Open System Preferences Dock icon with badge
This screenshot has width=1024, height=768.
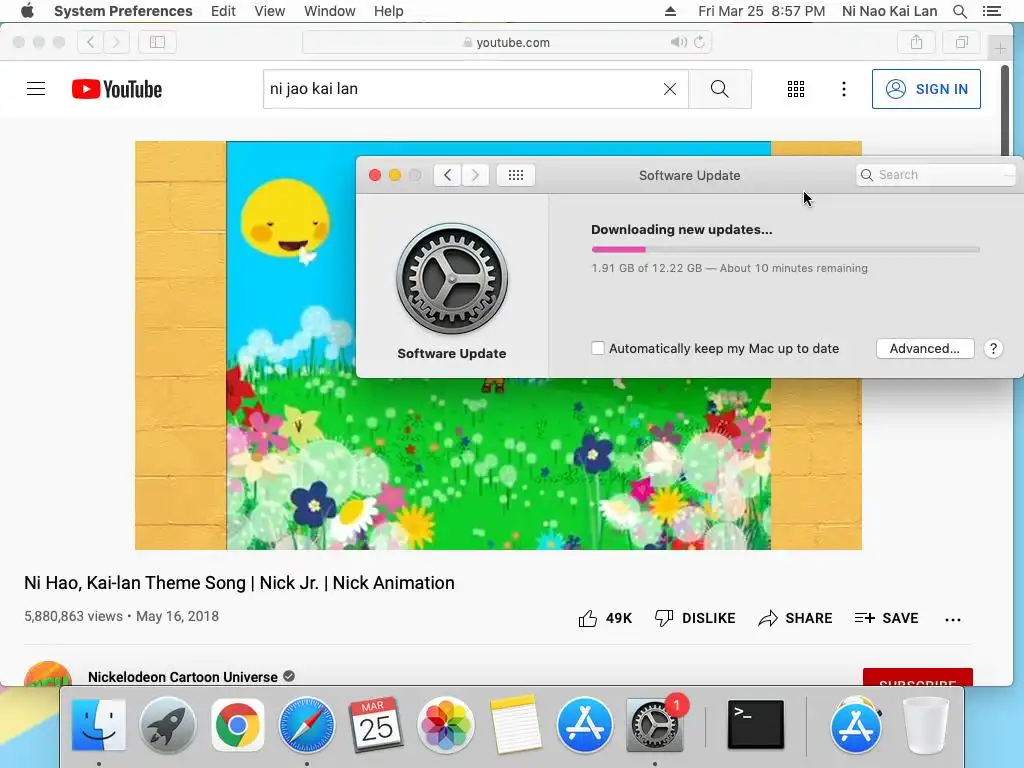click(x=654, y=725)
